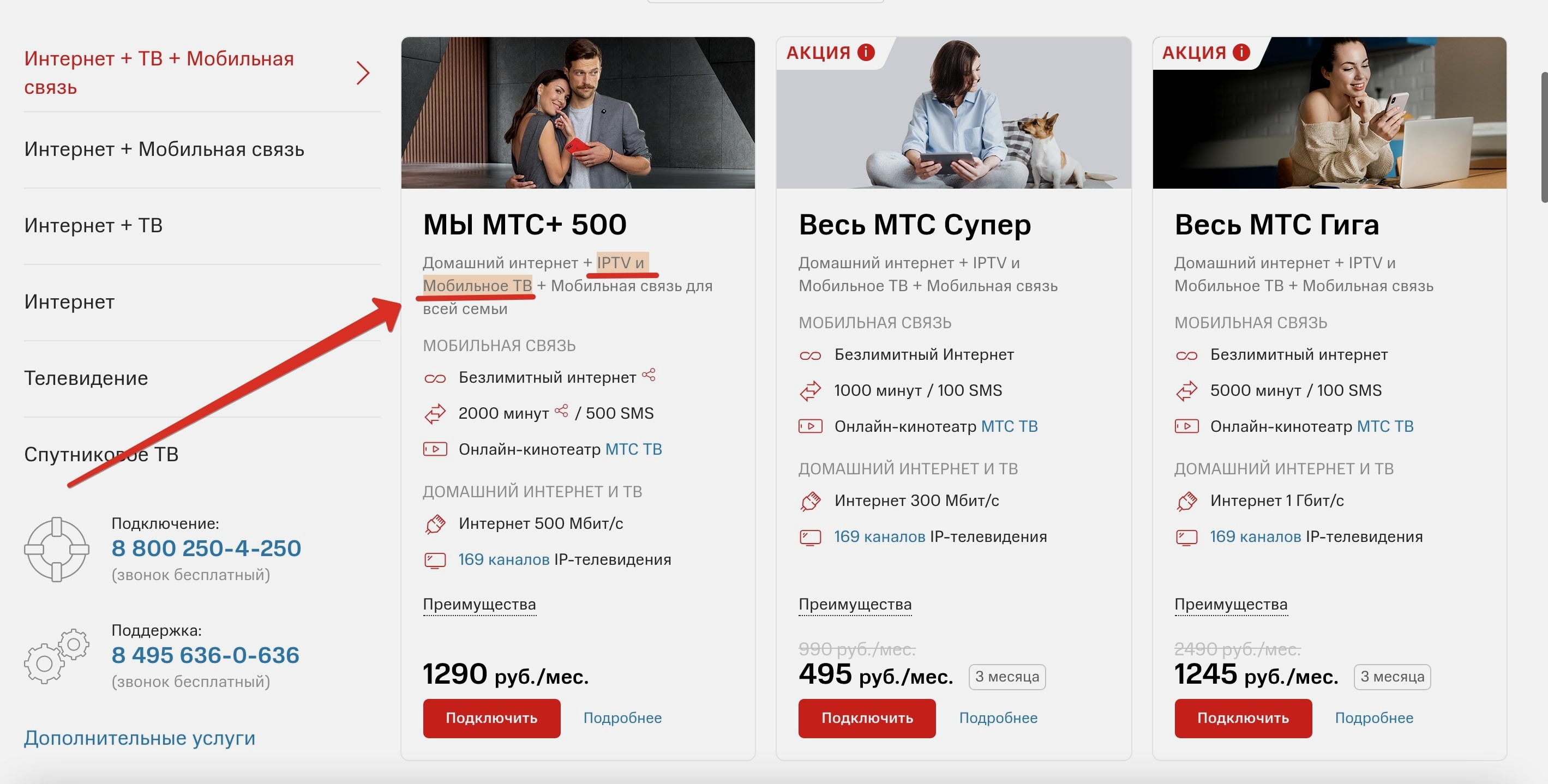Screen dimensions: 1548x784
Task: Click share icon next to 2000 минут
Action: pyautogui.click(x=561, y=411)
